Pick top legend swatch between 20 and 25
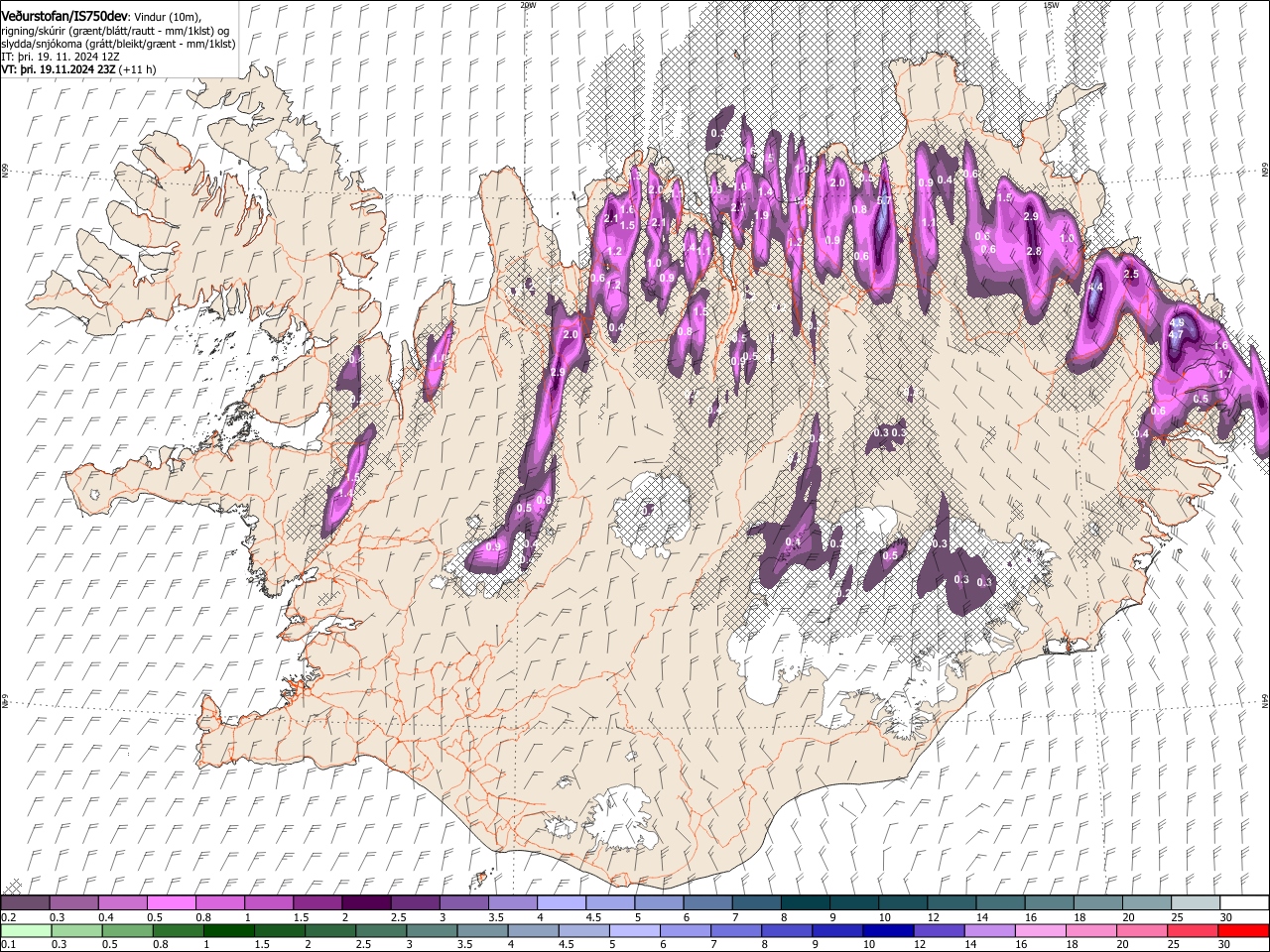 coord(1146,902)
